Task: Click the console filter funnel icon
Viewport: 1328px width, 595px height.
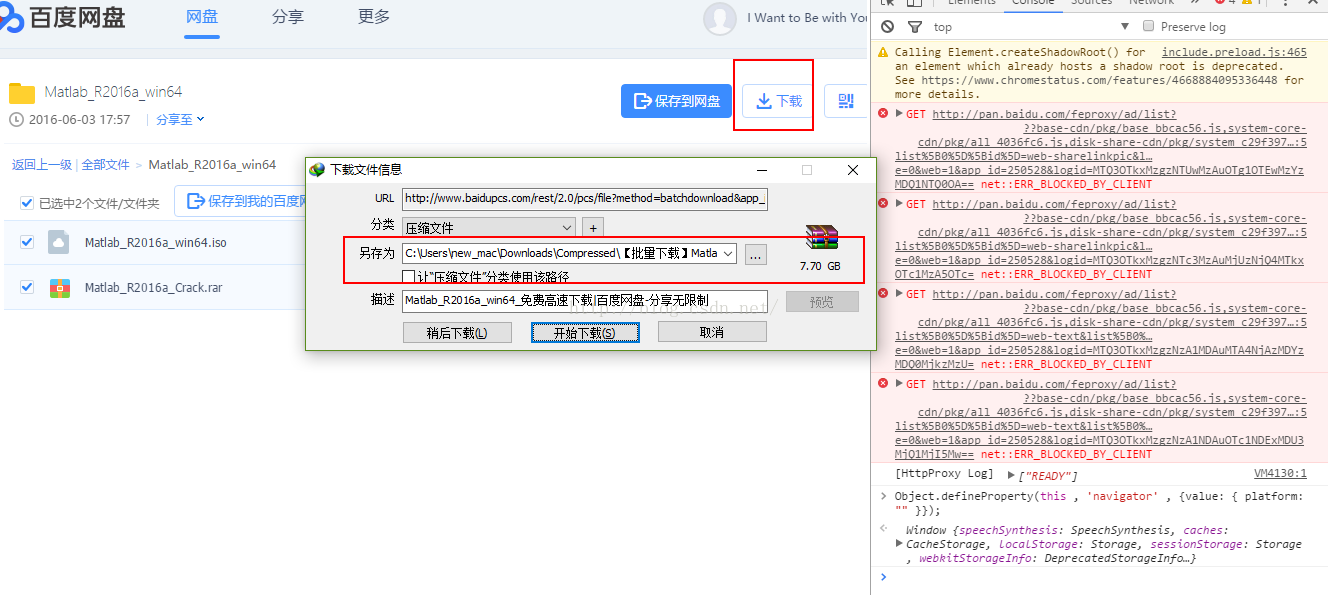Action: point(914,26)
